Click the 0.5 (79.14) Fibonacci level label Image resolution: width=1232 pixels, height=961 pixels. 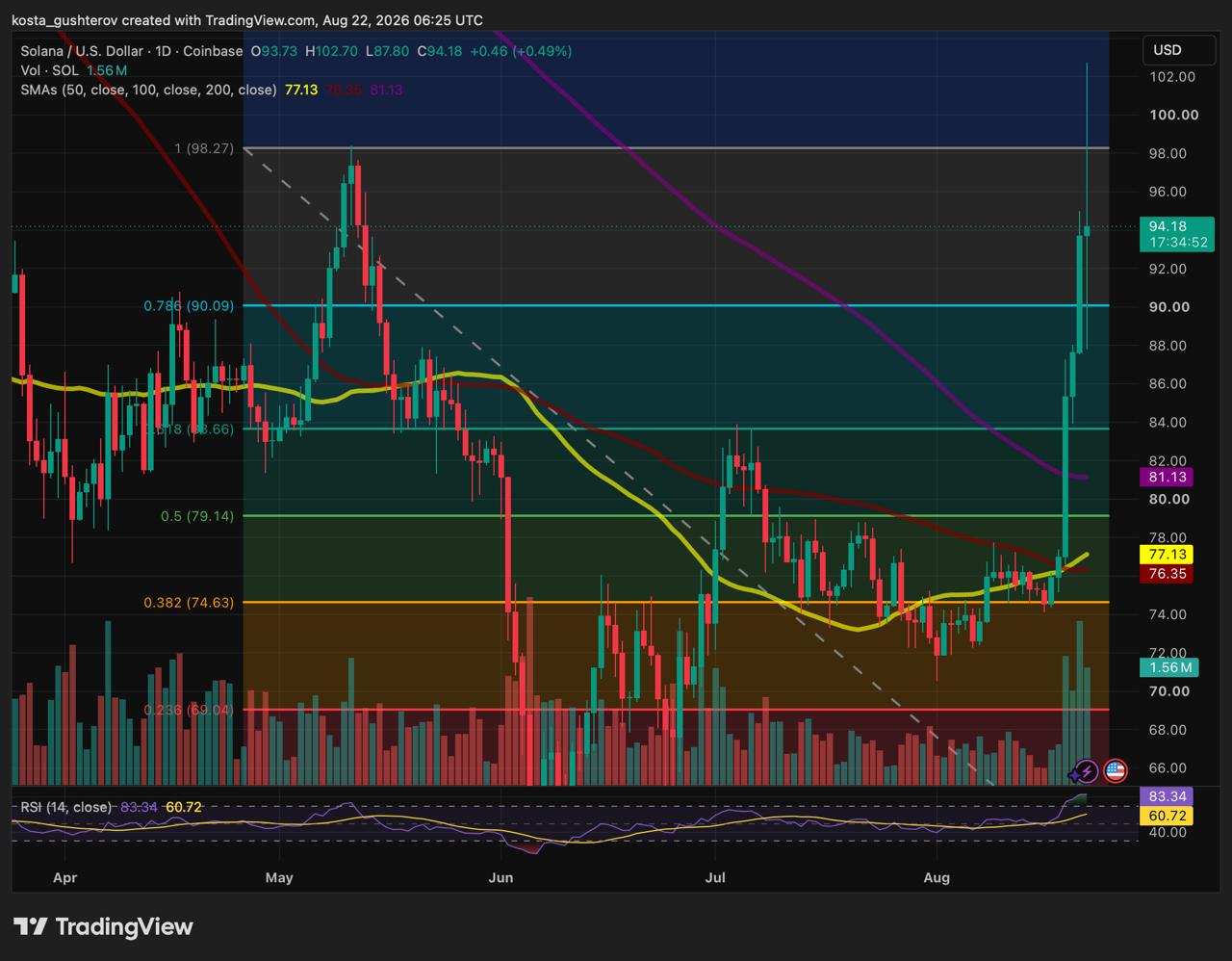pos(197,516)
